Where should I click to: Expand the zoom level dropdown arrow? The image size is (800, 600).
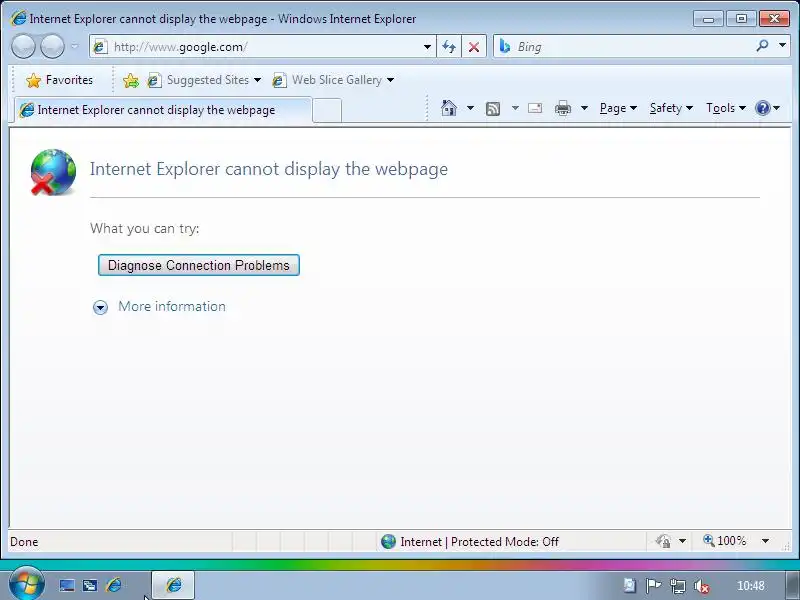coord(765,541)
